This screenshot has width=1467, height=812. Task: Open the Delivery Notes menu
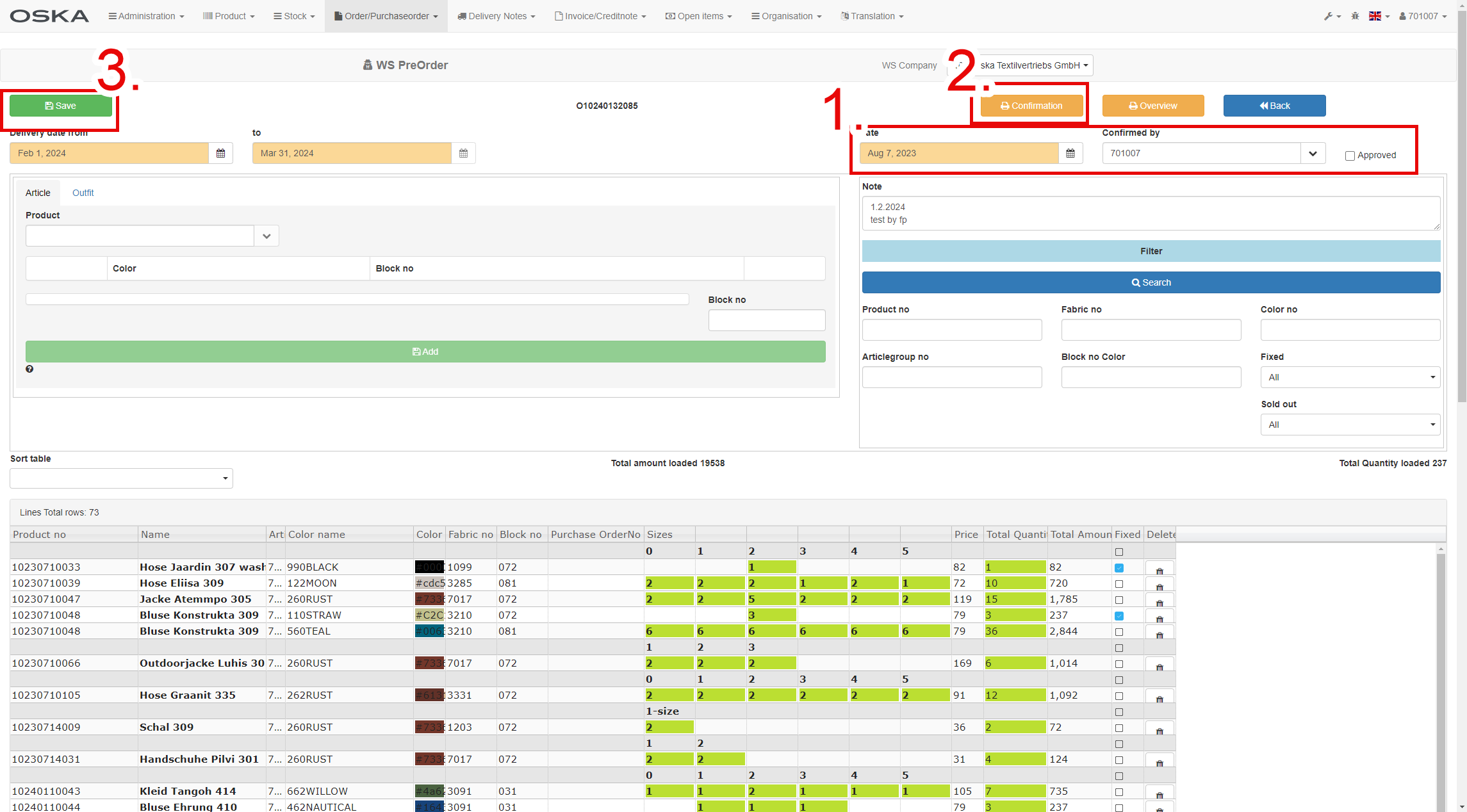pyautogui.click(x=496, y=16)
